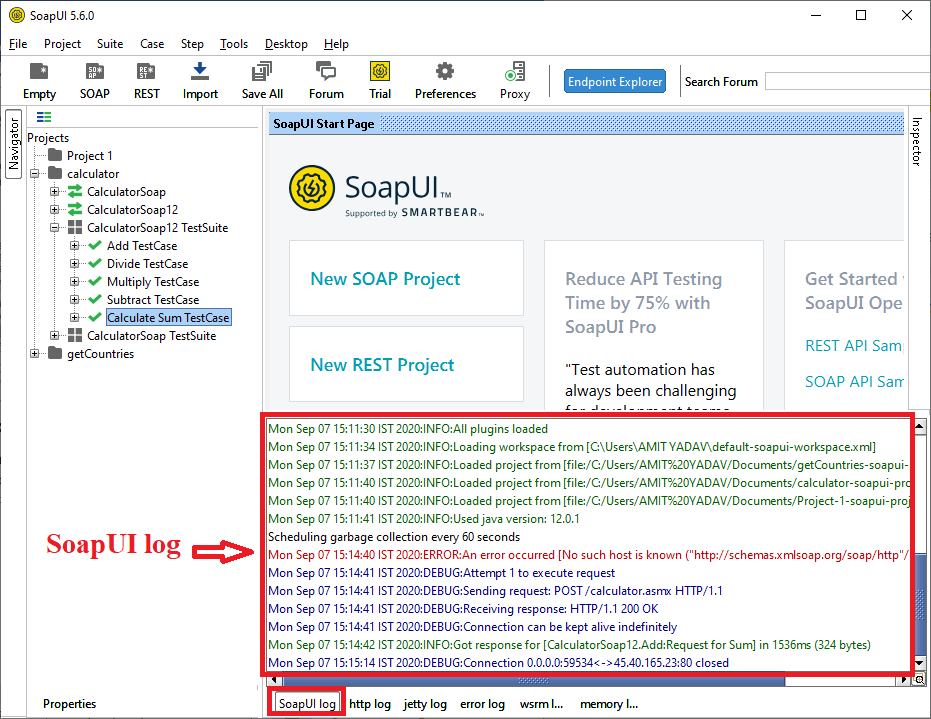Expand the CalculatorSoap12 interface node
The height and width of the screenshot is (719, 931).
[55, 210]
